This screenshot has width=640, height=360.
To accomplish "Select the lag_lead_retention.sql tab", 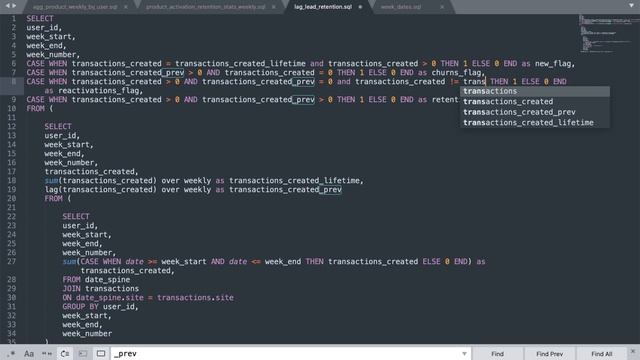I will (323, 7).
